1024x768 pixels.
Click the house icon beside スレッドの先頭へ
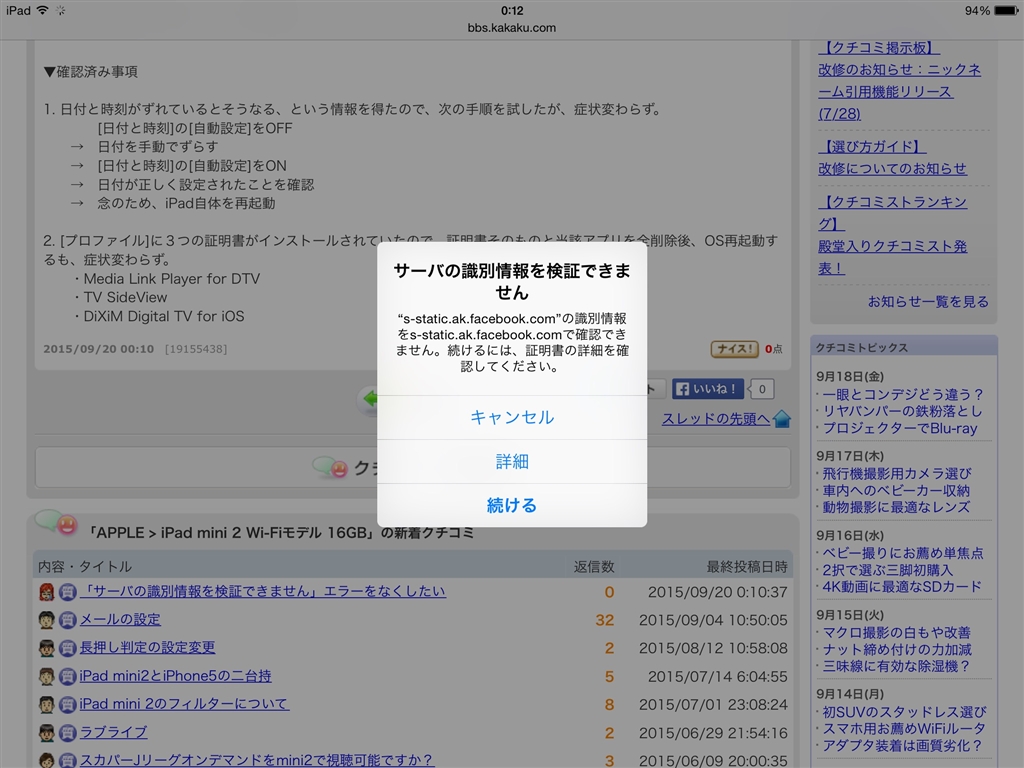pos(782,419)
